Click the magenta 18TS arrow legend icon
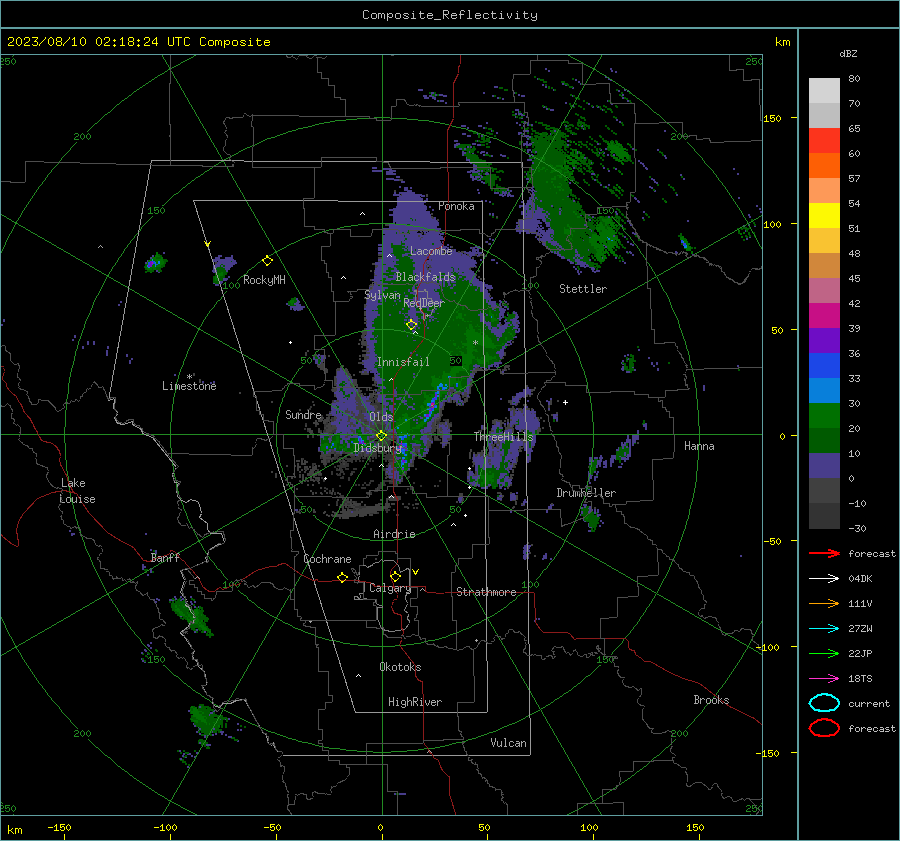Screen dimensions: 900x841 coord(824,679)
